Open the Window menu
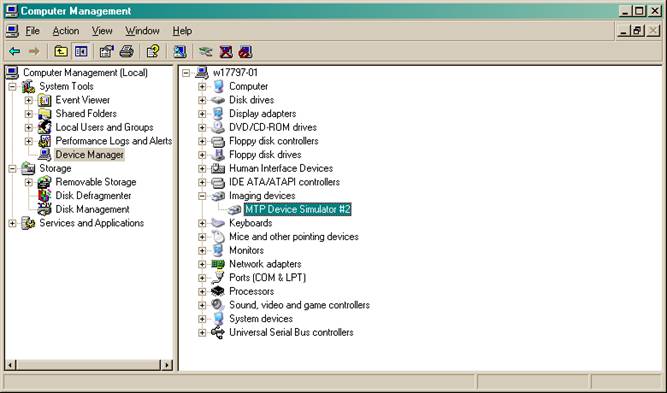This screenshot has height=393, width=667. pos(142,31)
